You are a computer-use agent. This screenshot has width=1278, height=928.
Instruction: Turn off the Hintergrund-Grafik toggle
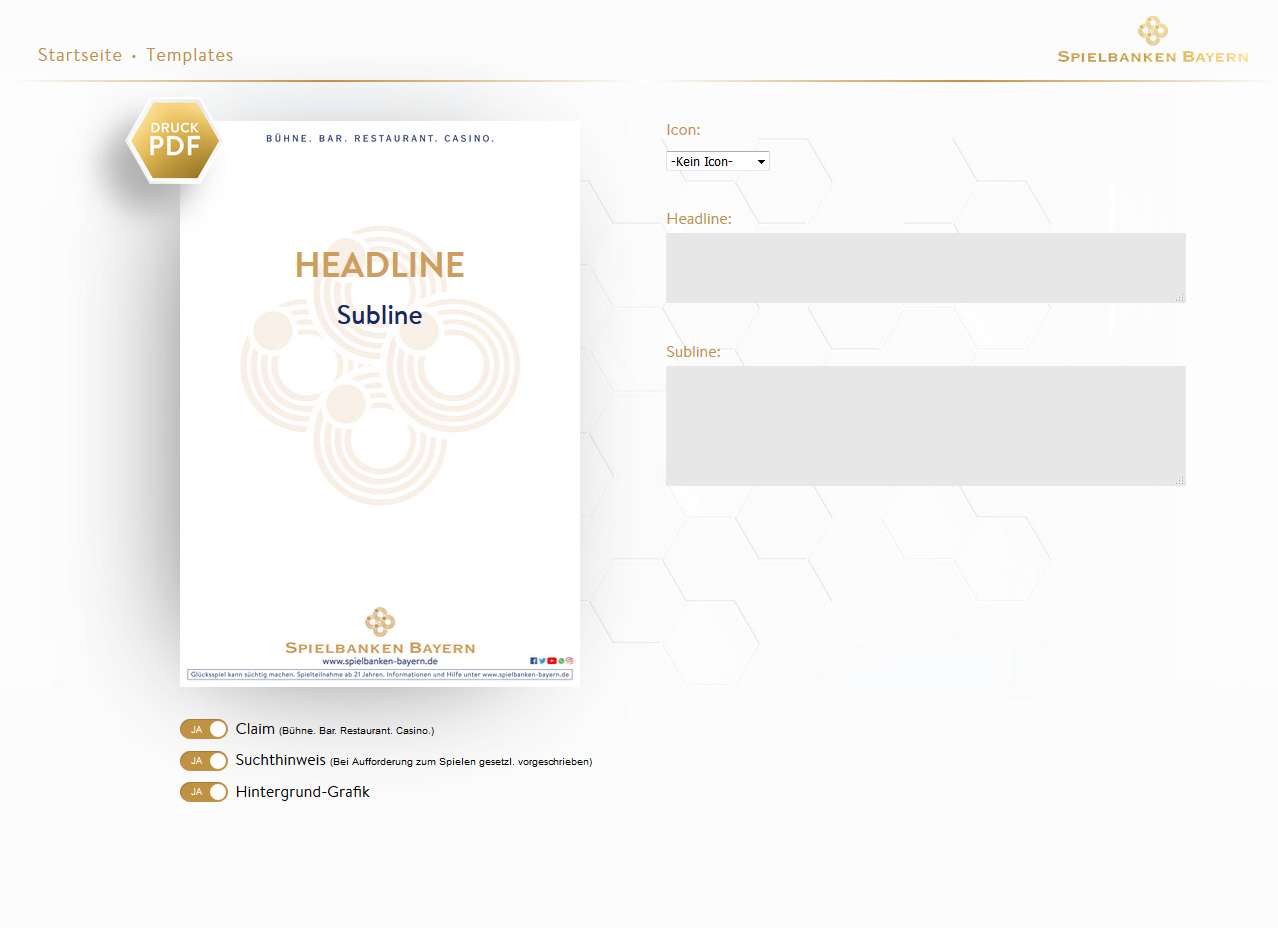tap(204, 792)
